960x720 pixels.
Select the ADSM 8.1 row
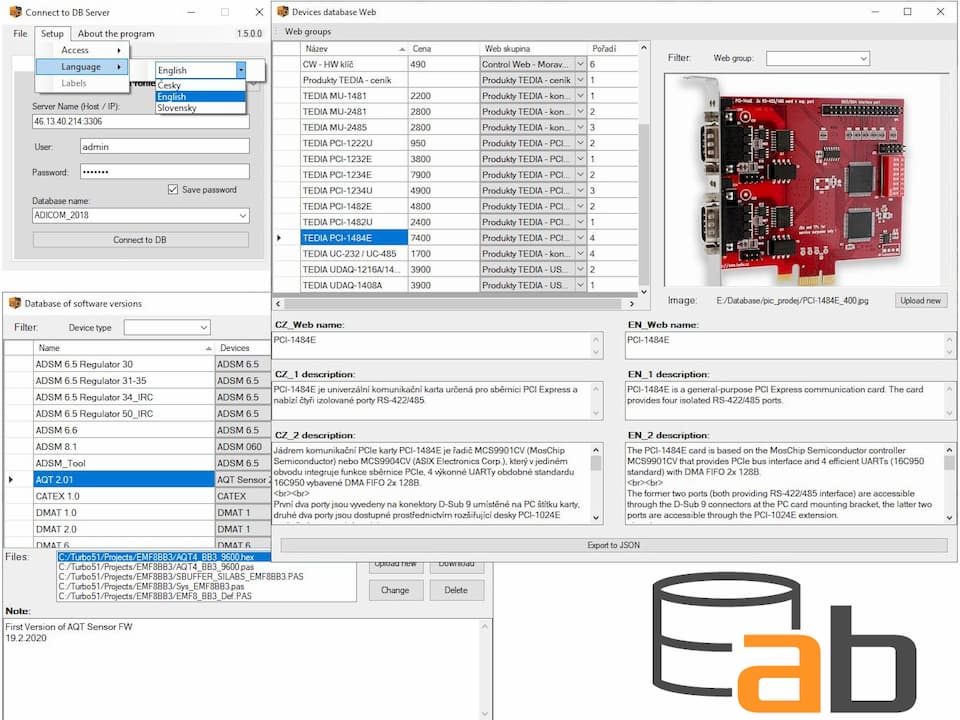(x=137, y=447)
